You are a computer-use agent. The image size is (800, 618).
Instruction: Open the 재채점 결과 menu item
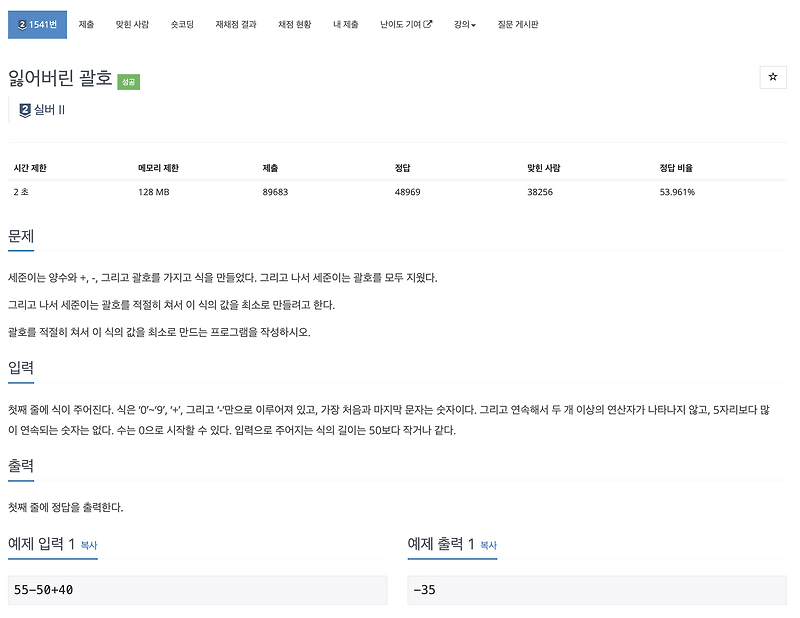click(237, 25)
